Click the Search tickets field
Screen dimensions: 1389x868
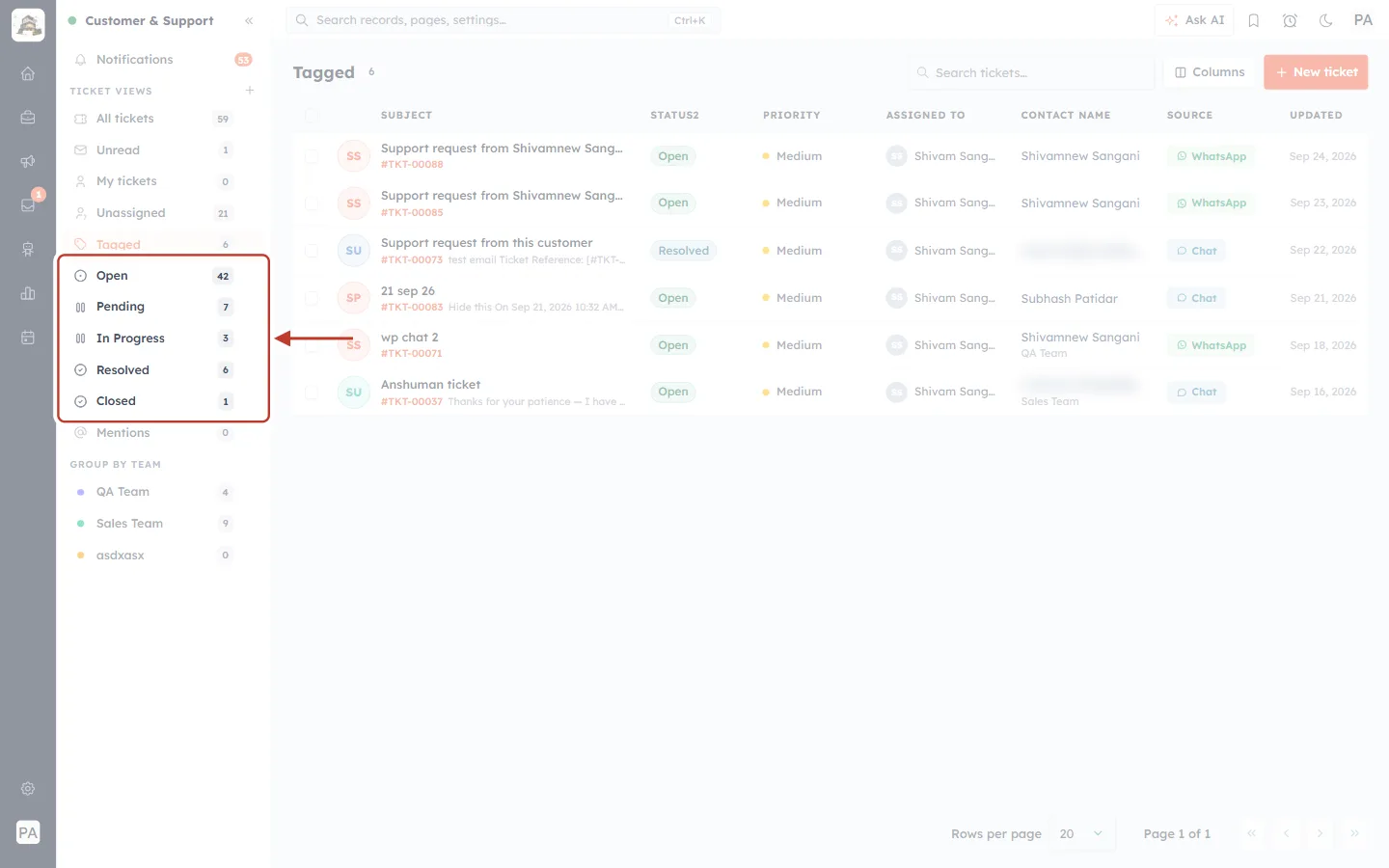tap(1031, 72)
